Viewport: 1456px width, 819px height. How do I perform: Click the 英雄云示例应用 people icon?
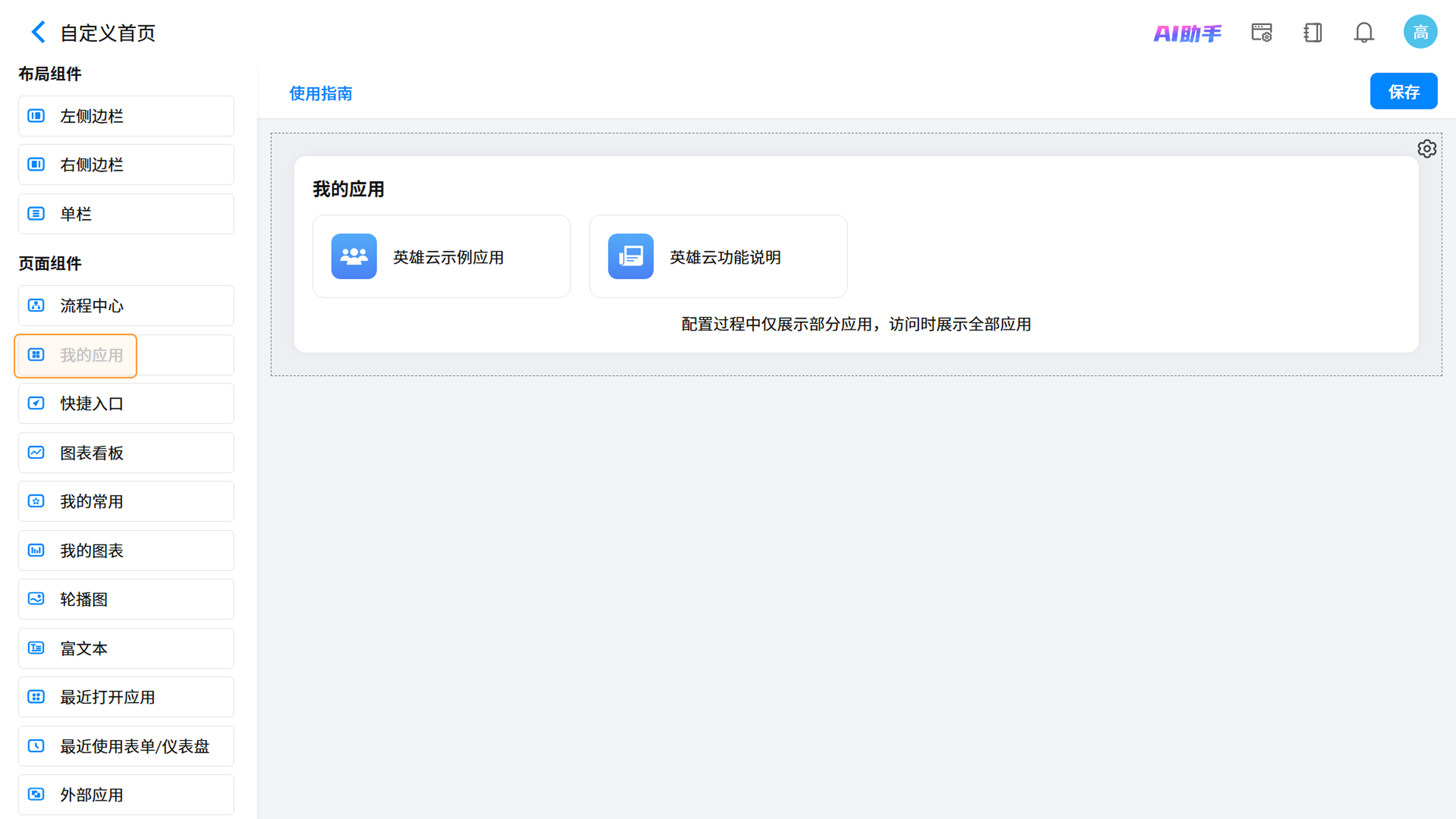[354, 257]
